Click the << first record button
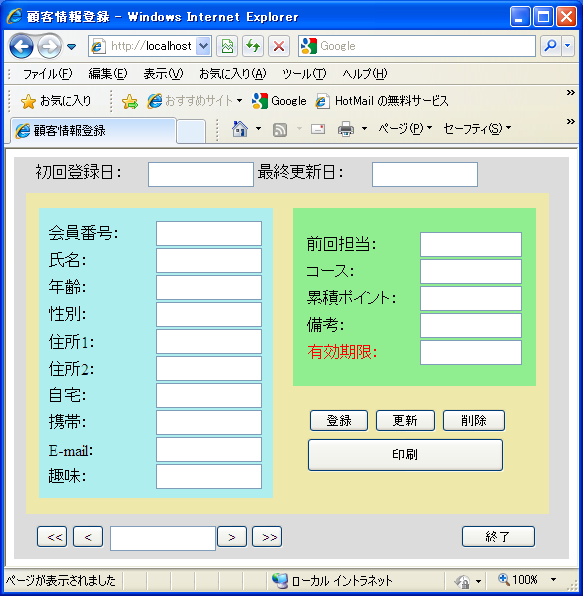 pos(52,537)
